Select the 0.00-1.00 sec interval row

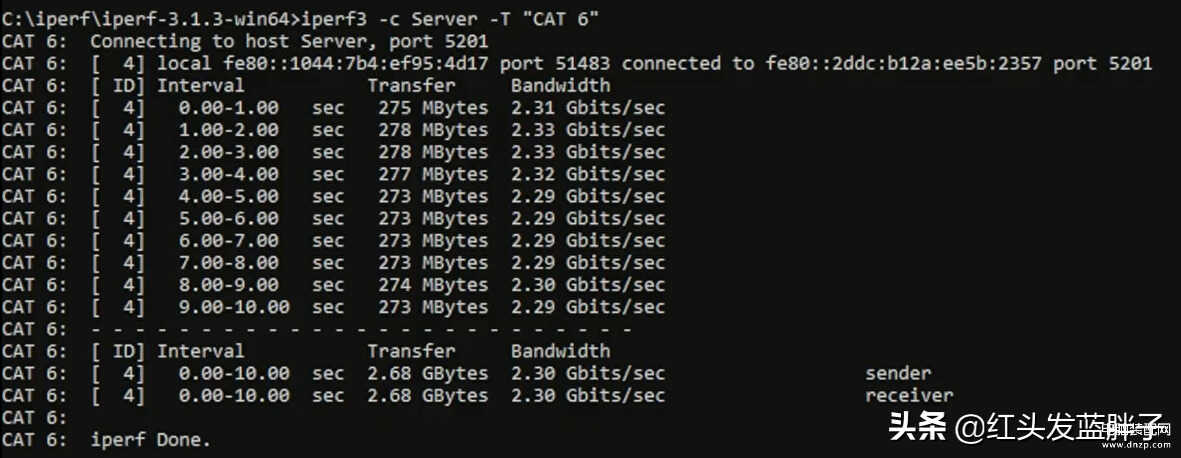[x=333, y=108]
